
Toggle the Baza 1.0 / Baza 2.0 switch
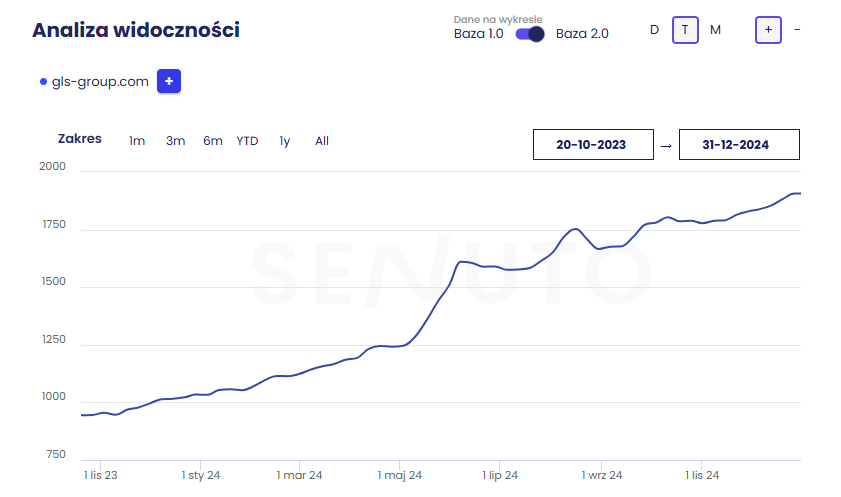click(x=529, y=34)
